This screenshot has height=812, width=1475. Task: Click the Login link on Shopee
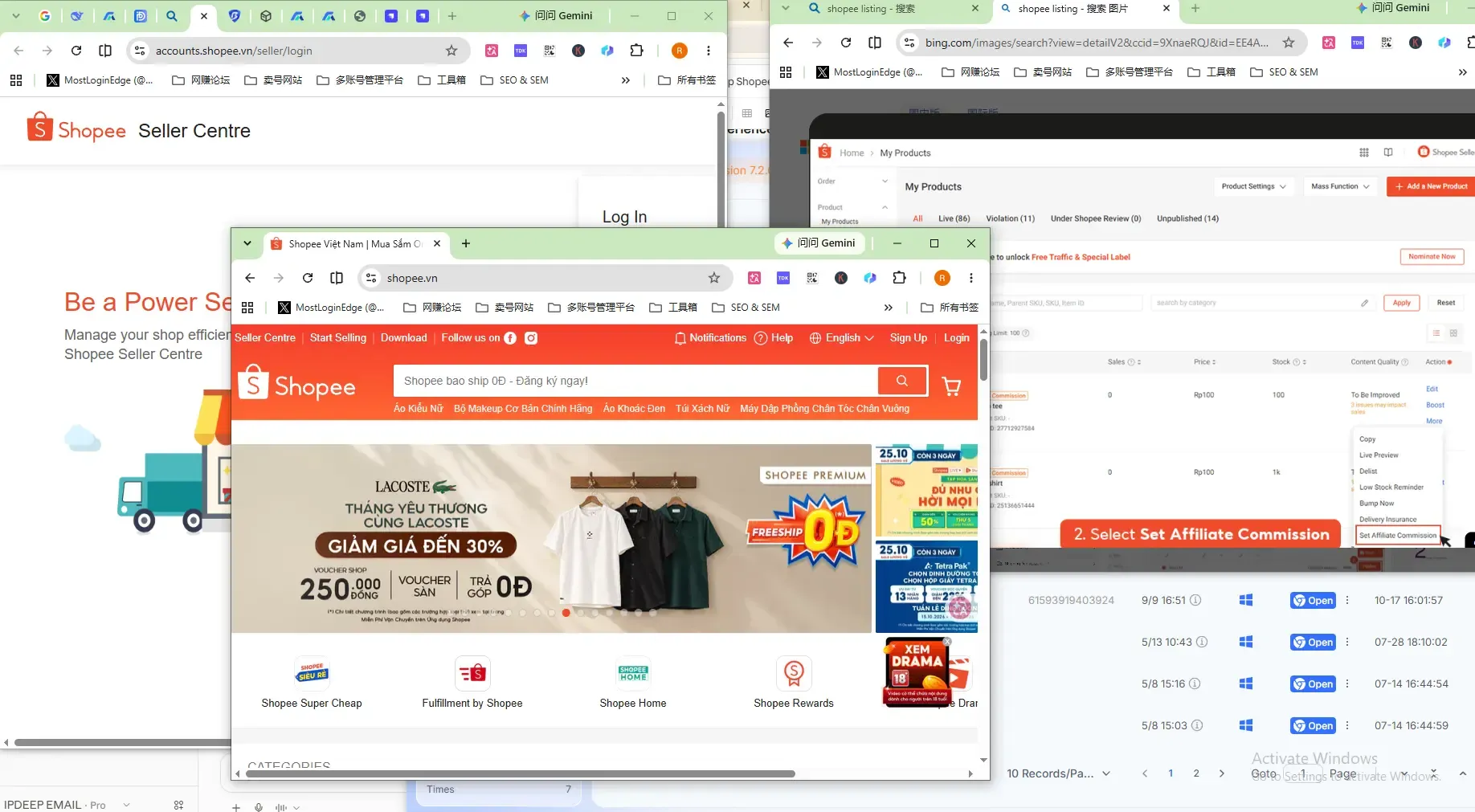click(956, 338)
